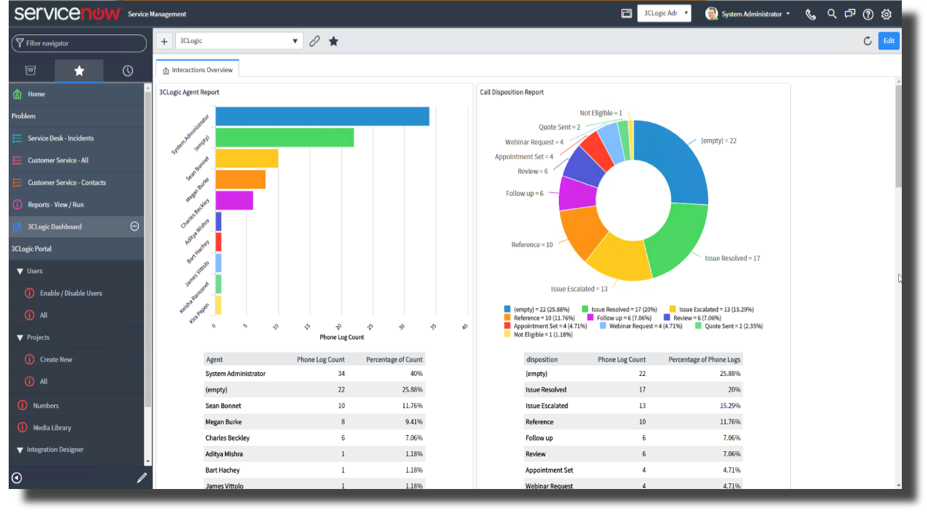Click Service Desk - Incidents list icon
The width and height of the screenshot is (927, 522).
pos(17,138)
